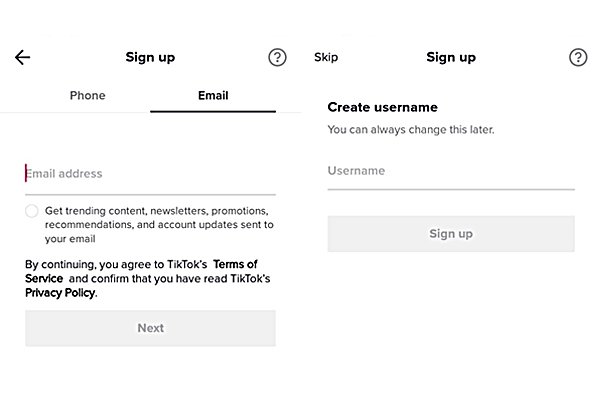Click the back arrow icon
600x400 pixels.
pos(23,57)
